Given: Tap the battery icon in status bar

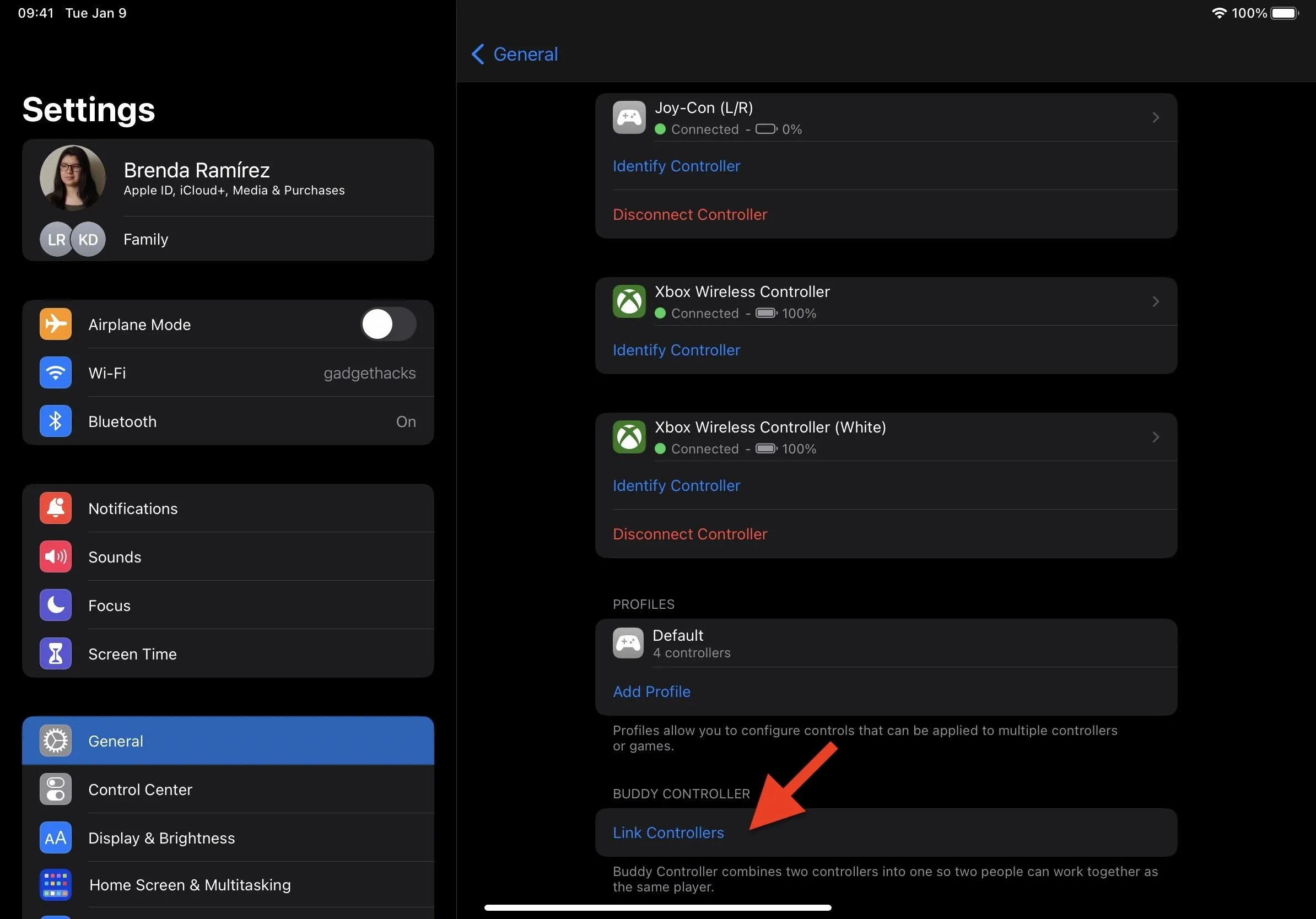Looking at the screenshot, I should pos(1285,13).
